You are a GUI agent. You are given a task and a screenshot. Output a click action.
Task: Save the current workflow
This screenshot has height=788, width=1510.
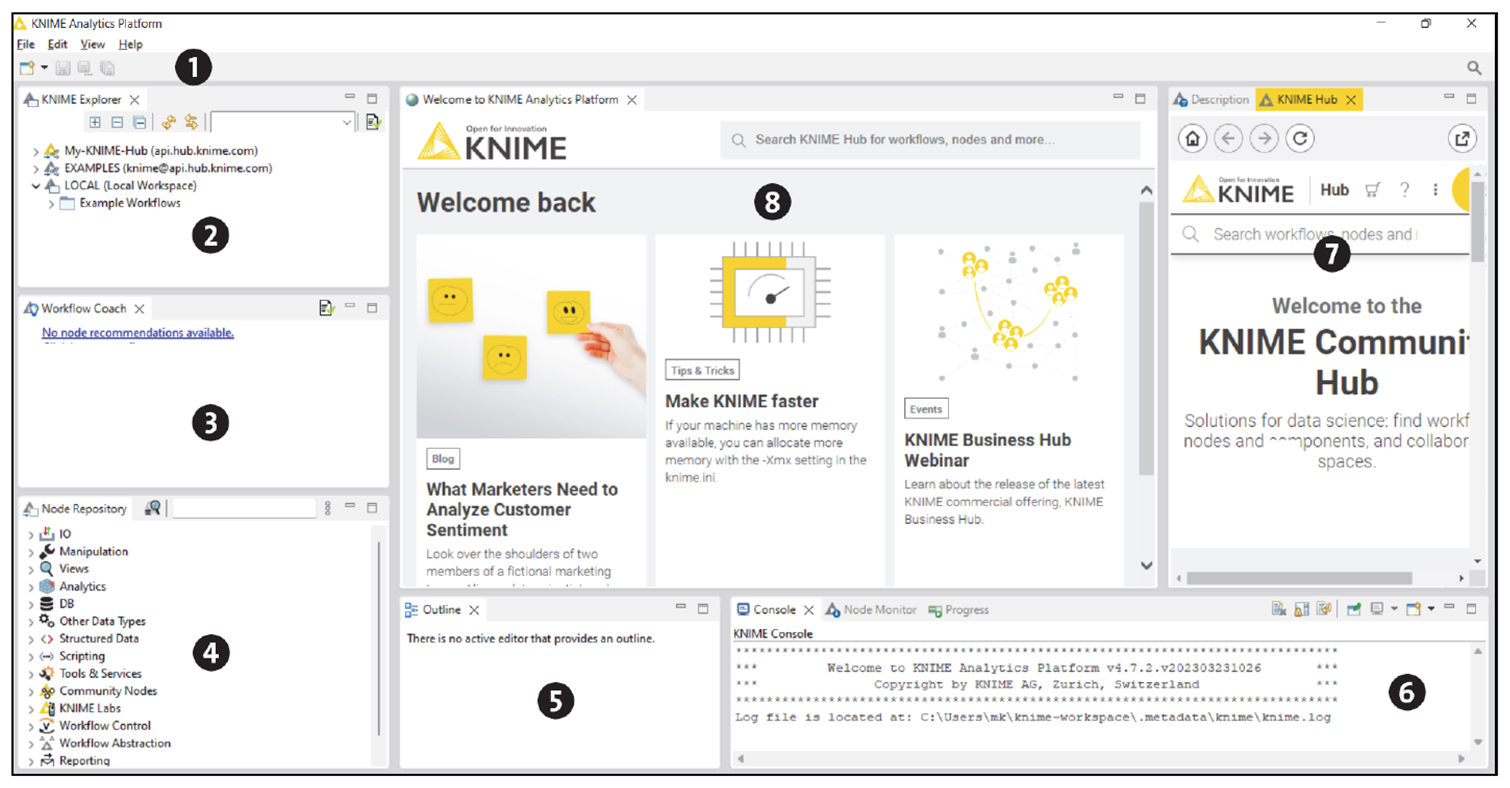(62, 67)
